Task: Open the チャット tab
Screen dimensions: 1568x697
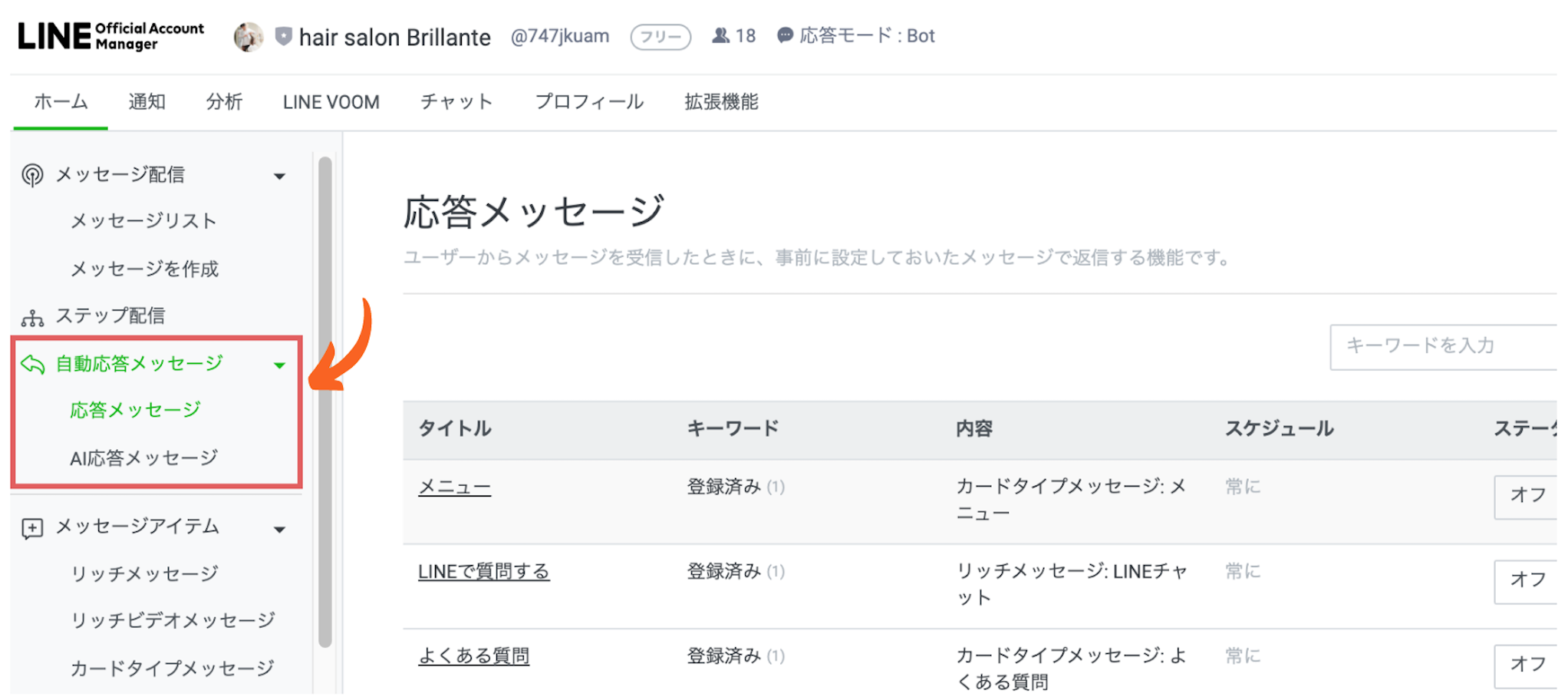Action: (x=456, y=102)
